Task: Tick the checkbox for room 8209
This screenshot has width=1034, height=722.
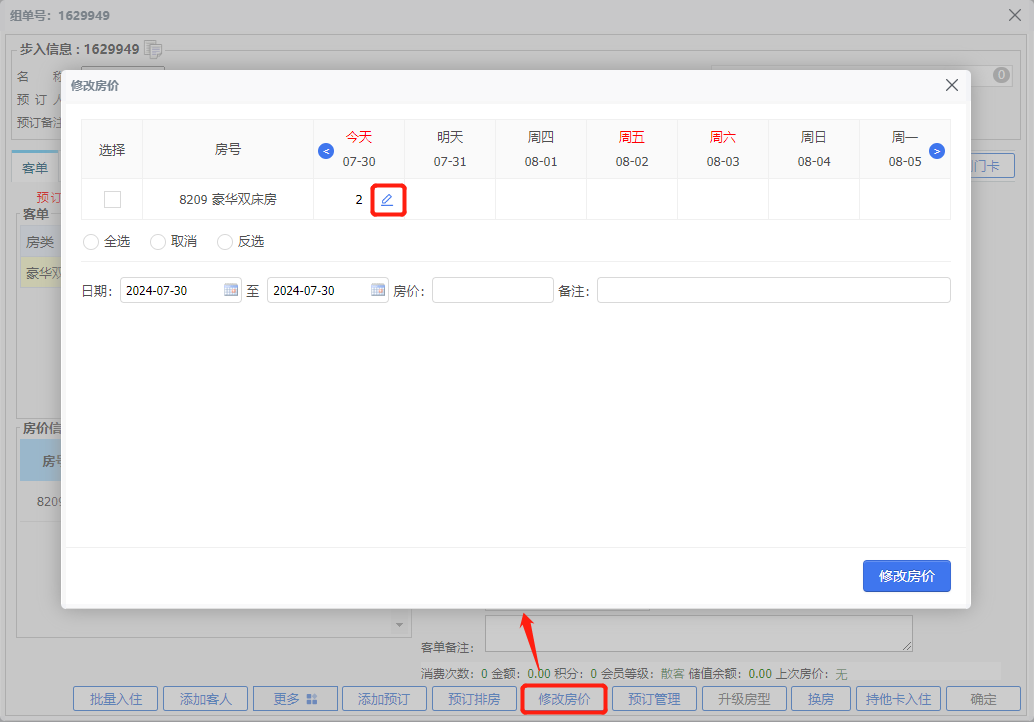Action: coord(112,199)
